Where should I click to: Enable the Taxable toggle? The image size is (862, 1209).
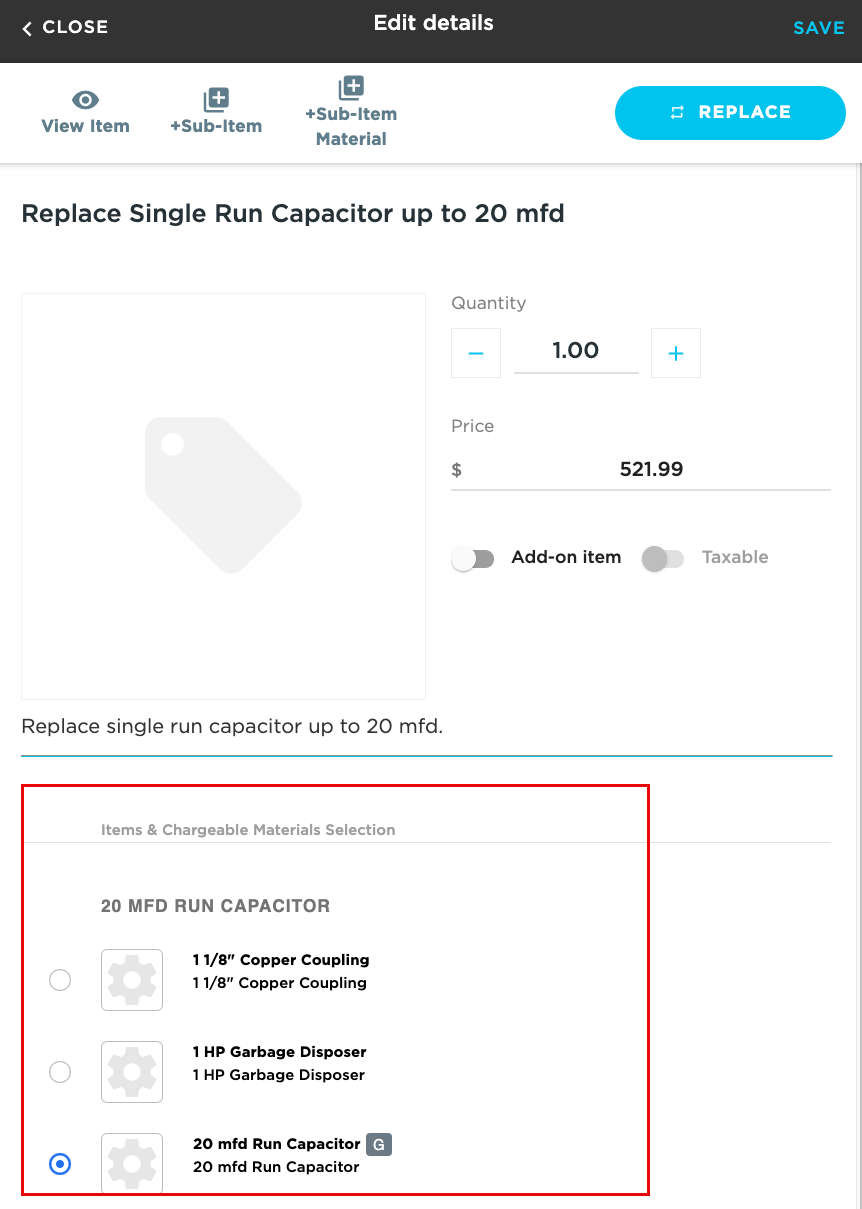coord(664,557)
